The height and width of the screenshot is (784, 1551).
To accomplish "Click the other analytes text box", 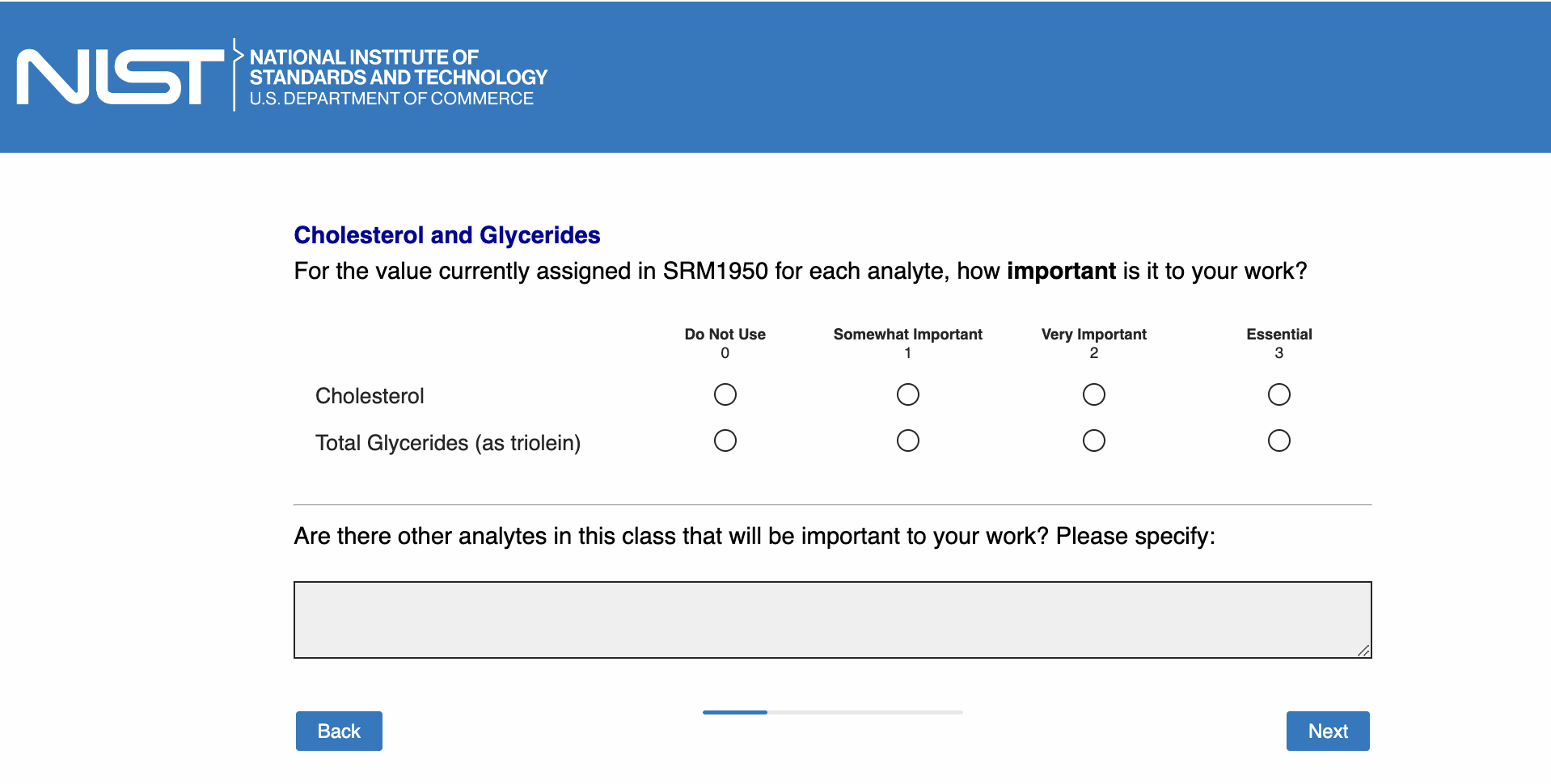I will tap(831, 619).
